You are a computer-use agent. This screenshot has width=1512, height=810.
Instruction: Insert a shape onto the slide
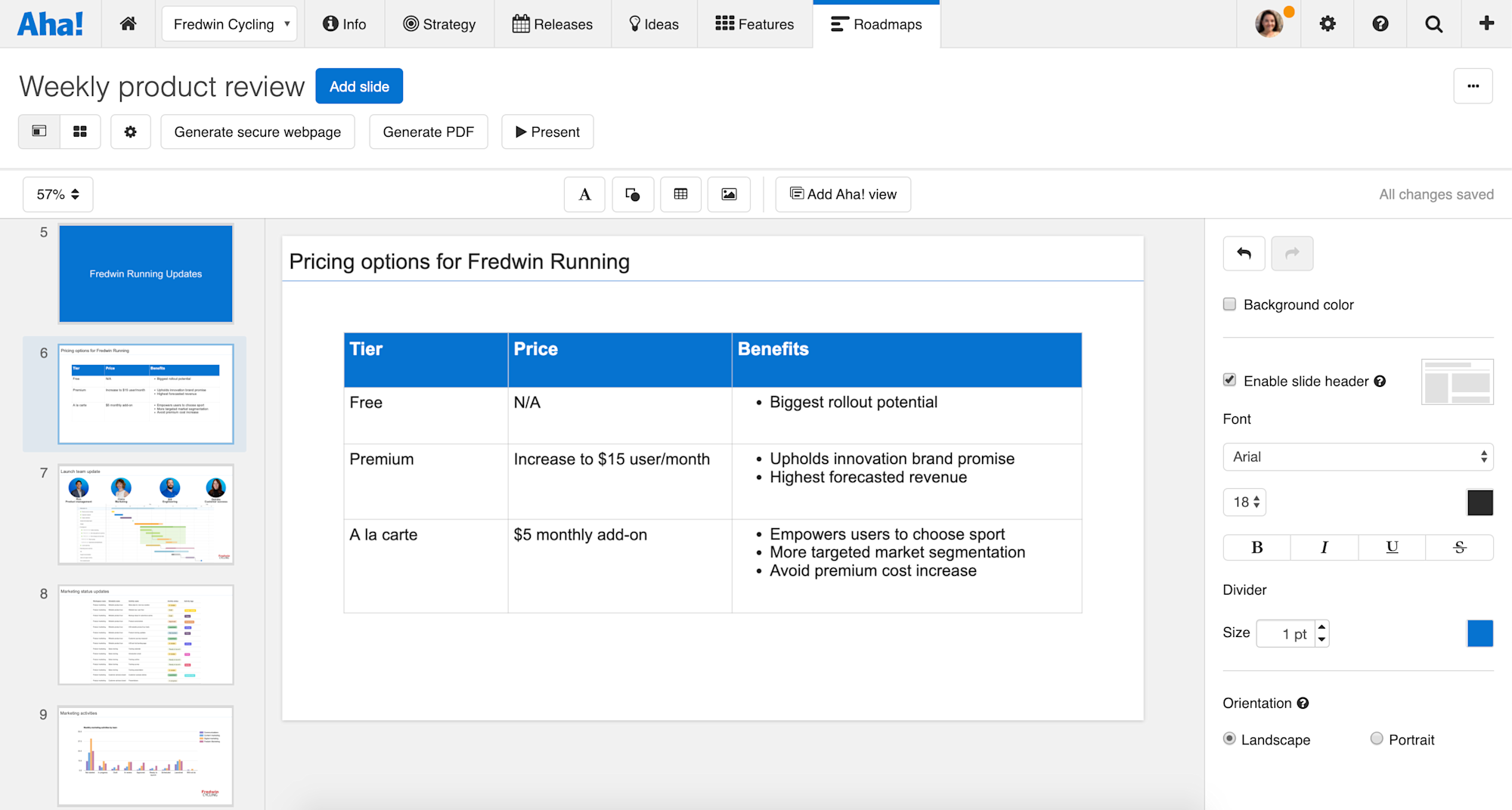pos(633,194)
